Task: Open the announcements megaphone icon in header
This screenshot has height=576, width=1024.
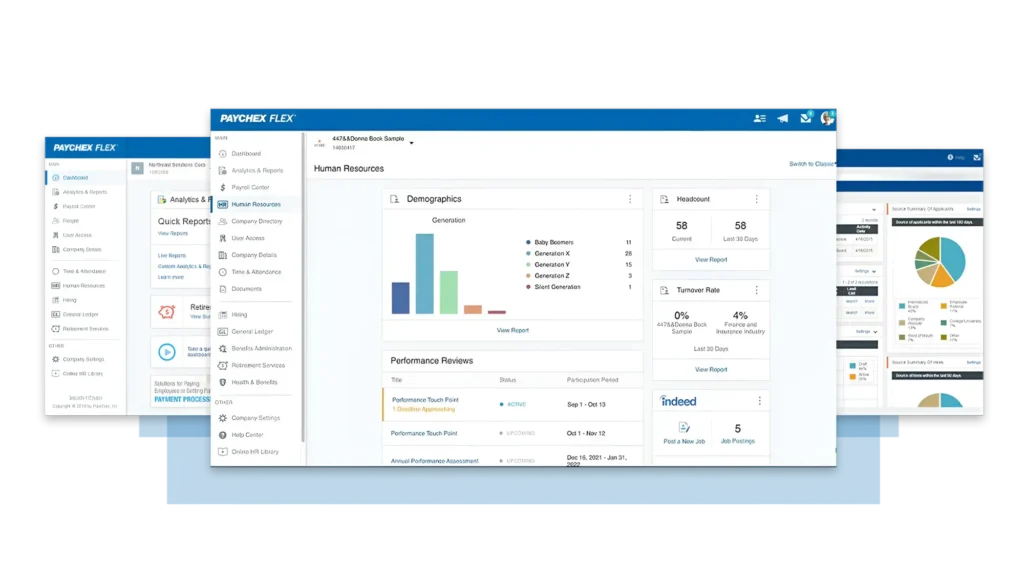Action: [x=783, y=118]
